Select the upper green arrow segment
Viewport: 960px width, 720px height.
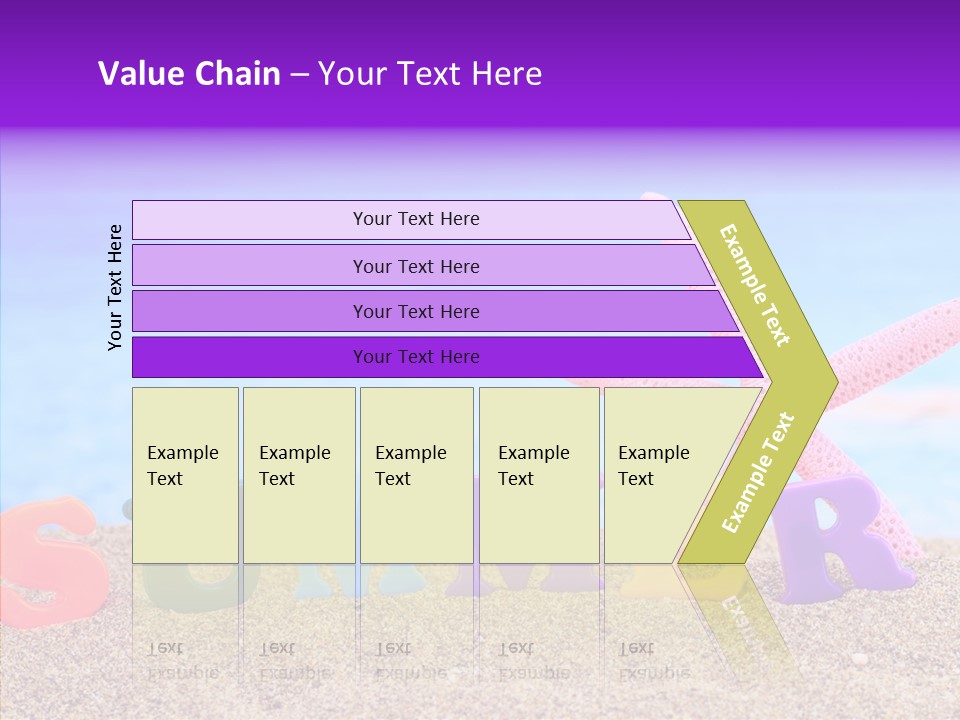coord(757,285)
